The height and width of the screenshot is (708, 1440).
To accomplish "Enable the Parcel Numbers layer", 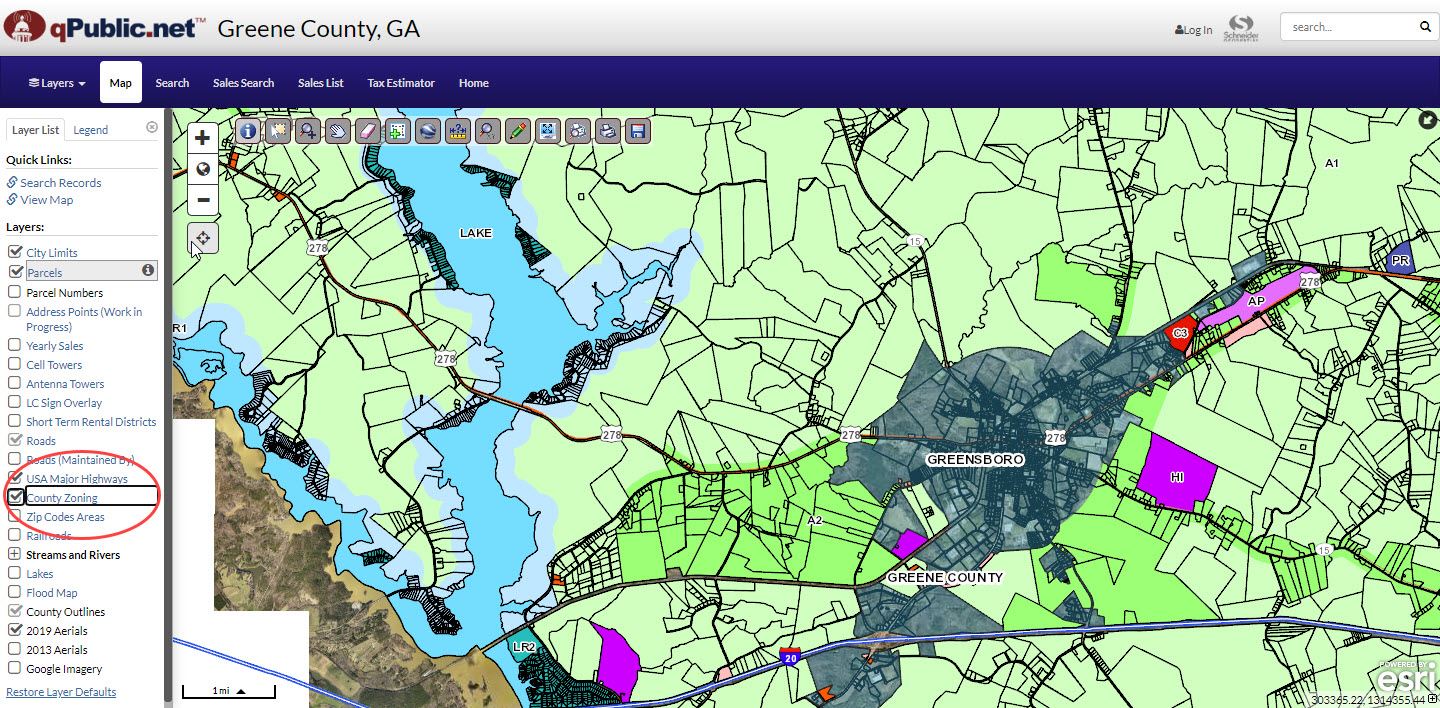I will tap(15, 292).
